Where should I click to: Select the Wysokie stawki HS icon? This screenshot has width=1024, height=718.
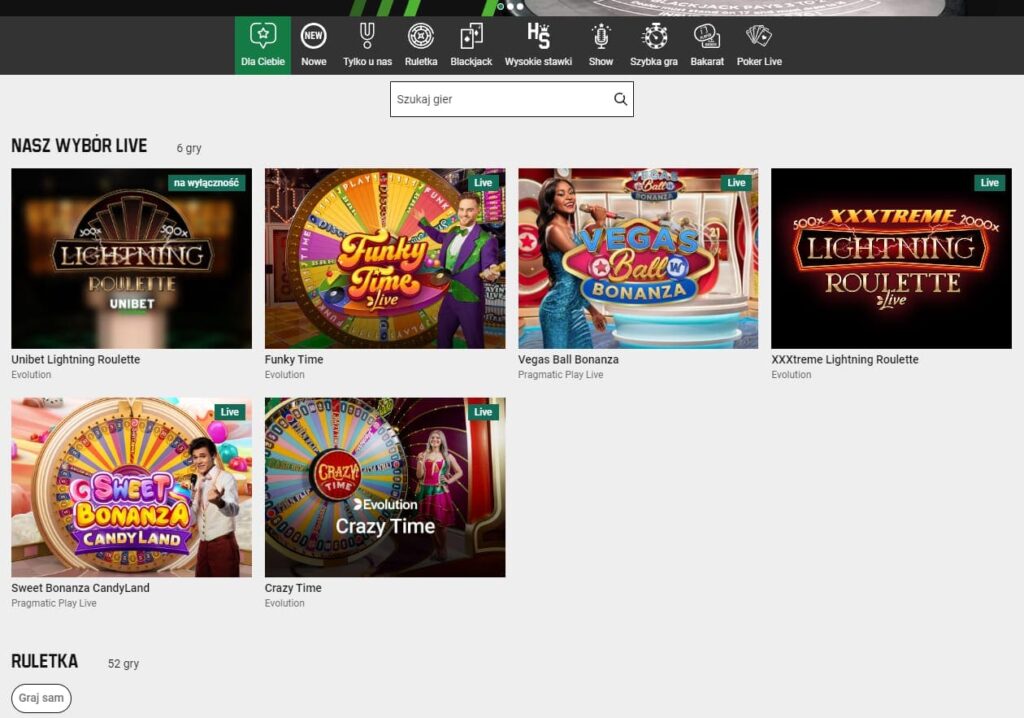click(541, 36)
